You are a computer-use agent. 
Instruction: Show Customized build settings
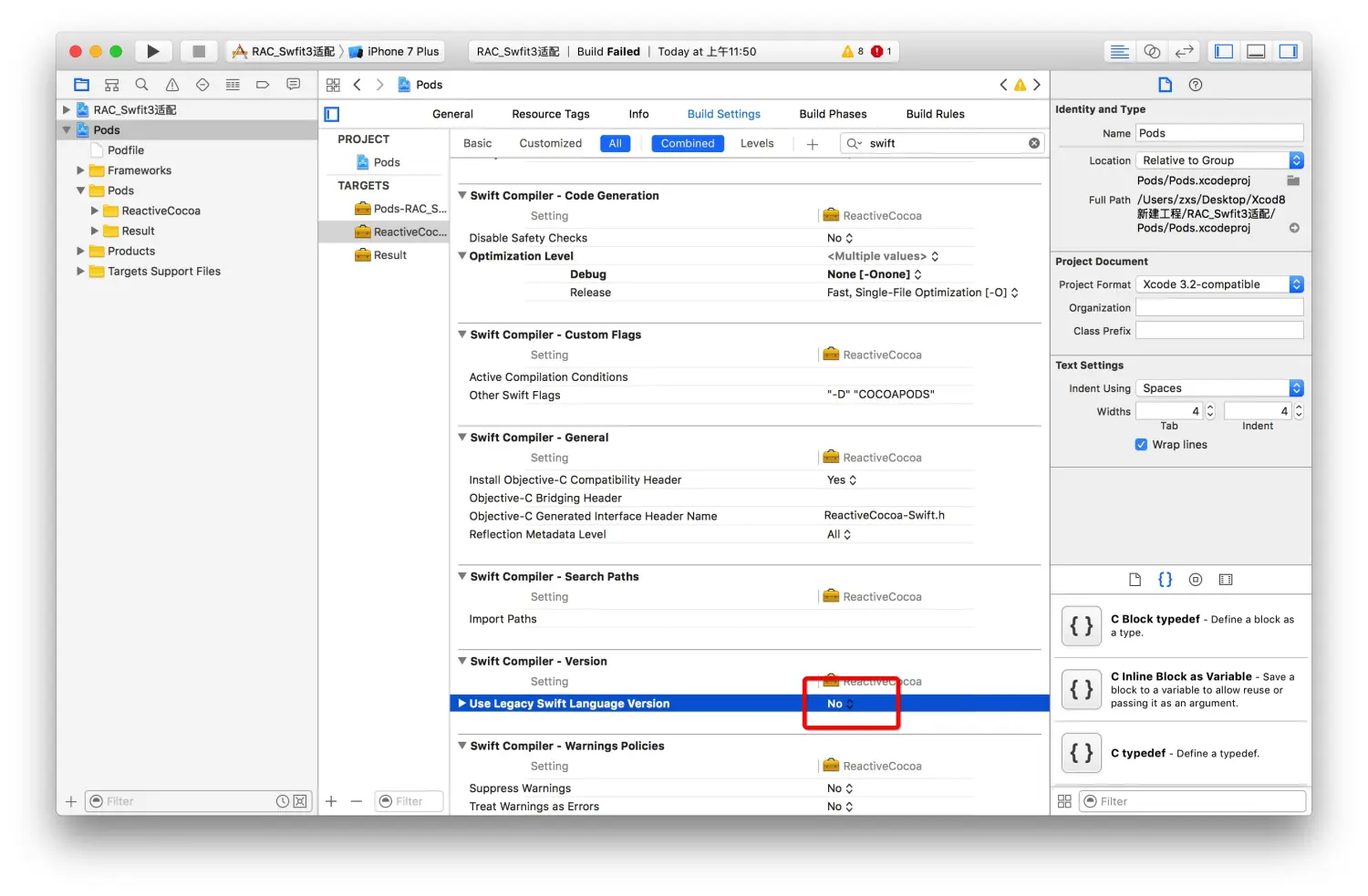tap(550, 143)
